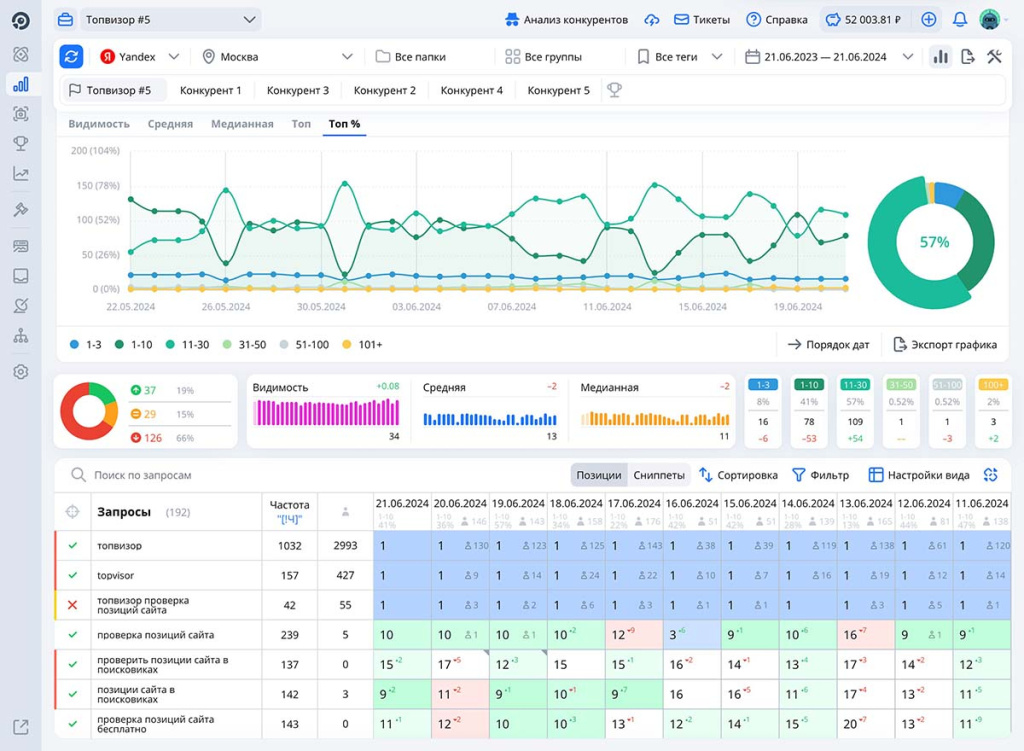Toggle the chart display icon in toolbar
Screen dimensions: 1024x751
(940, 57)
